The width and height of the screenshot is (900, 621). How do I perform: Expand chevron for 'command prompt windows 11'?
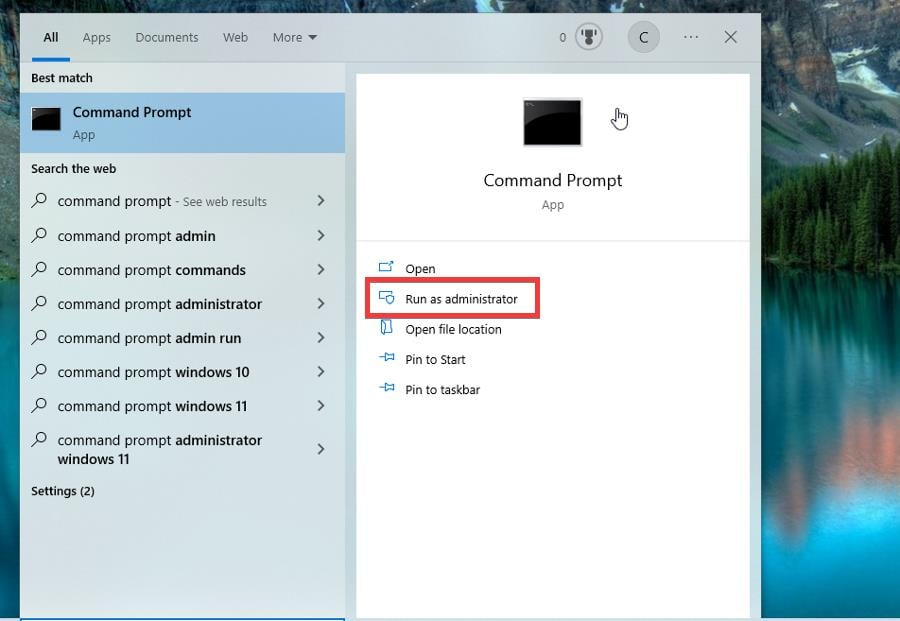[321, 405]
